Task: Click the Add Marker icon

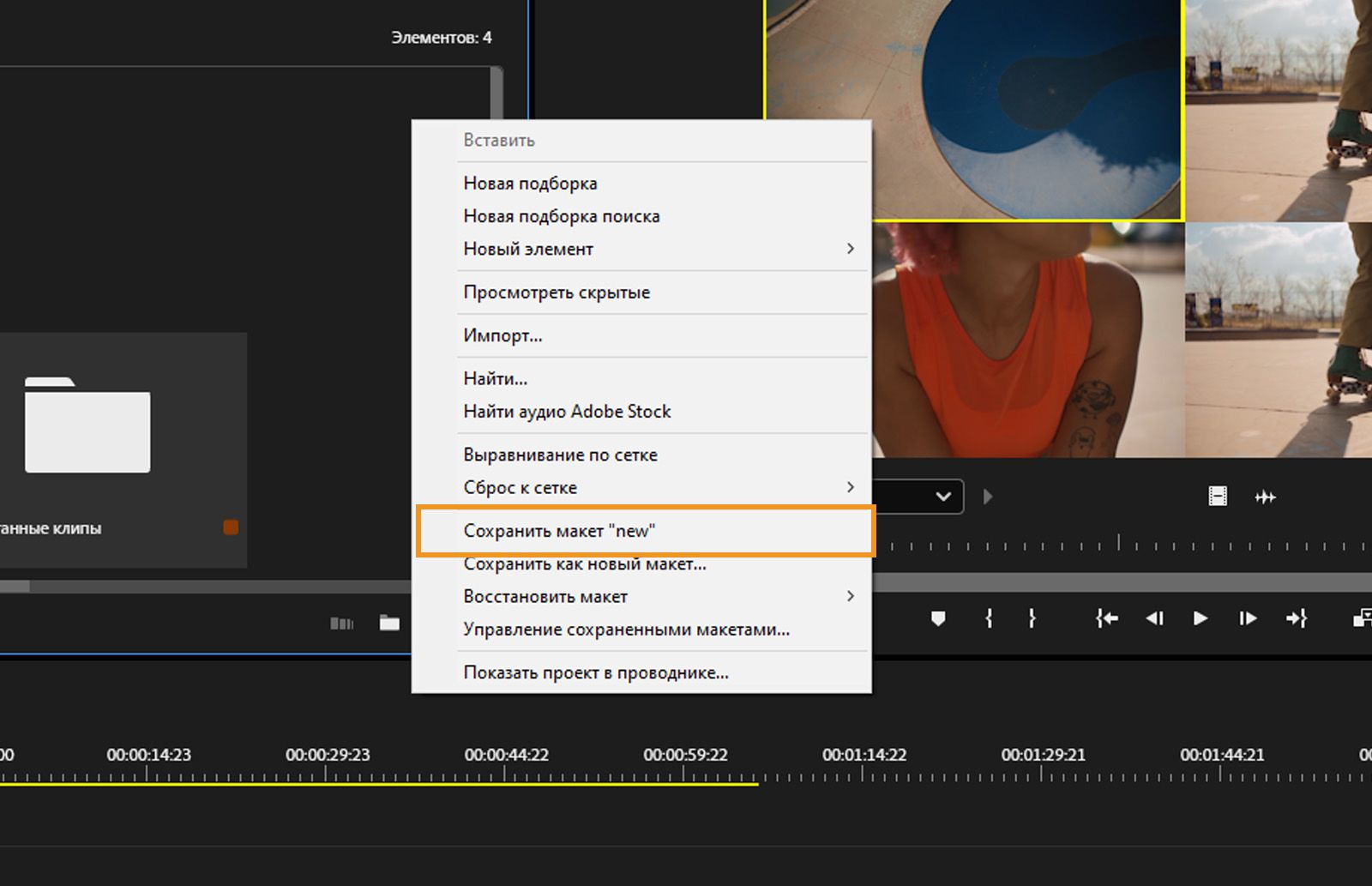Action: pyautogui.click(x=938, y=618)
